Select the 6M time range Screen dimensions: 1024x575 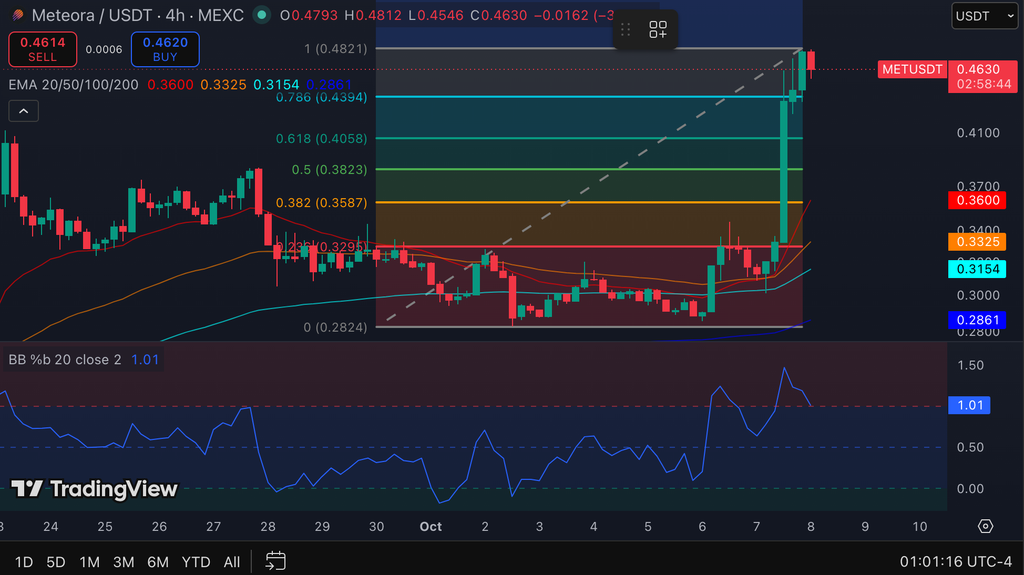point(158,562)
